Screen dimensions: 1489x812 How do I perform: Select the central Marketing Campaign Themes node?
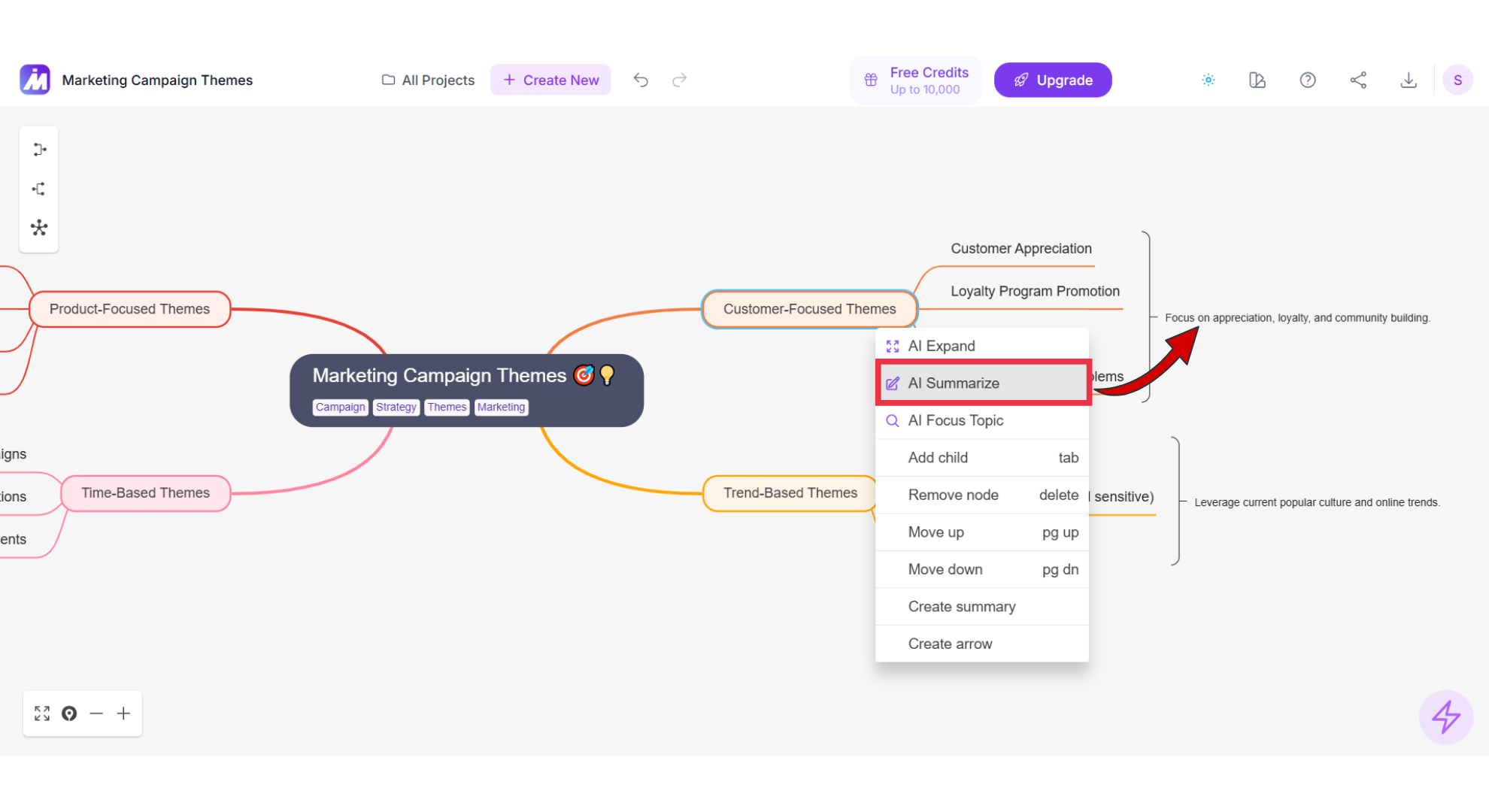466,390
